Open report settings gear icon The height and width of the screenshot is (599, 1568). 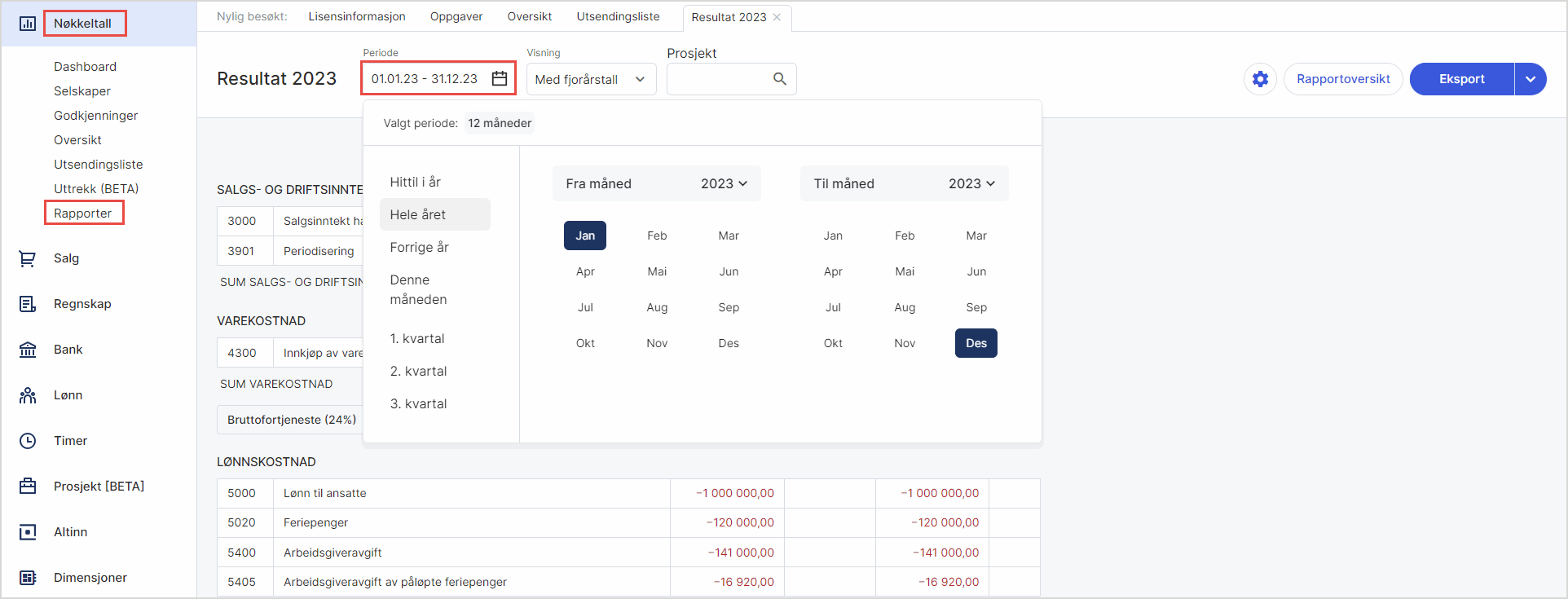(1260, 79)
